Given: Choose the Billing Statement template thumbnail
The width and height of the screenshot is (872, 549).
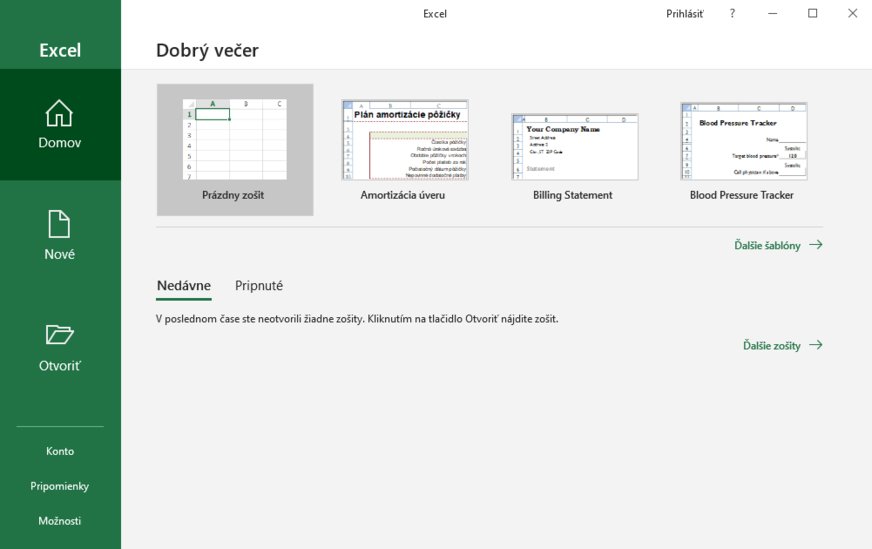Looking at the screenshot, I should tap(573, 146).
